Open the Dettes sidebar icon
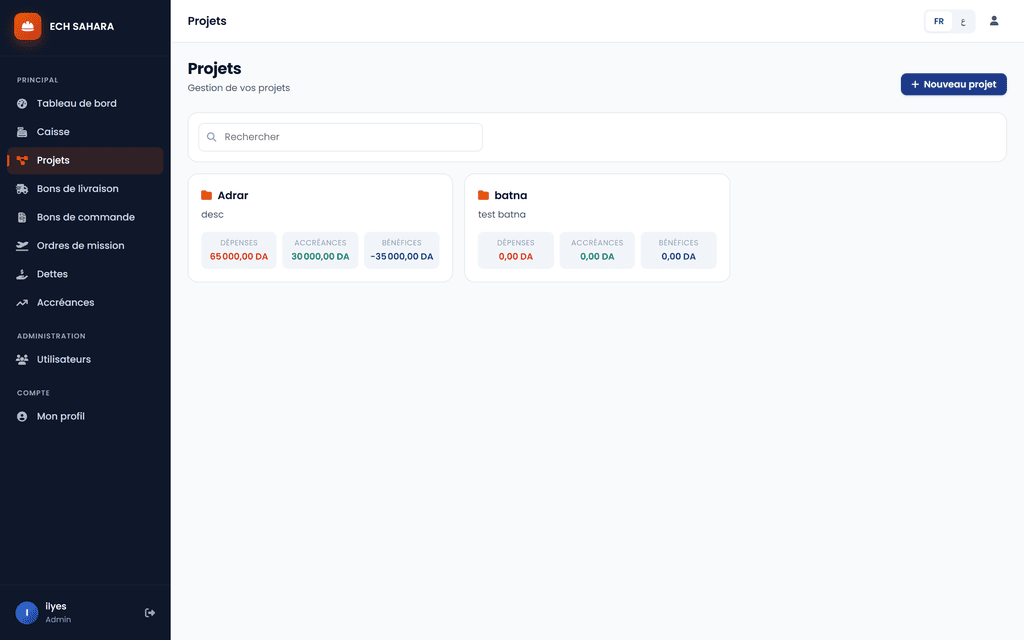This screenshot has width=1024, height=640. coord(22,274)
